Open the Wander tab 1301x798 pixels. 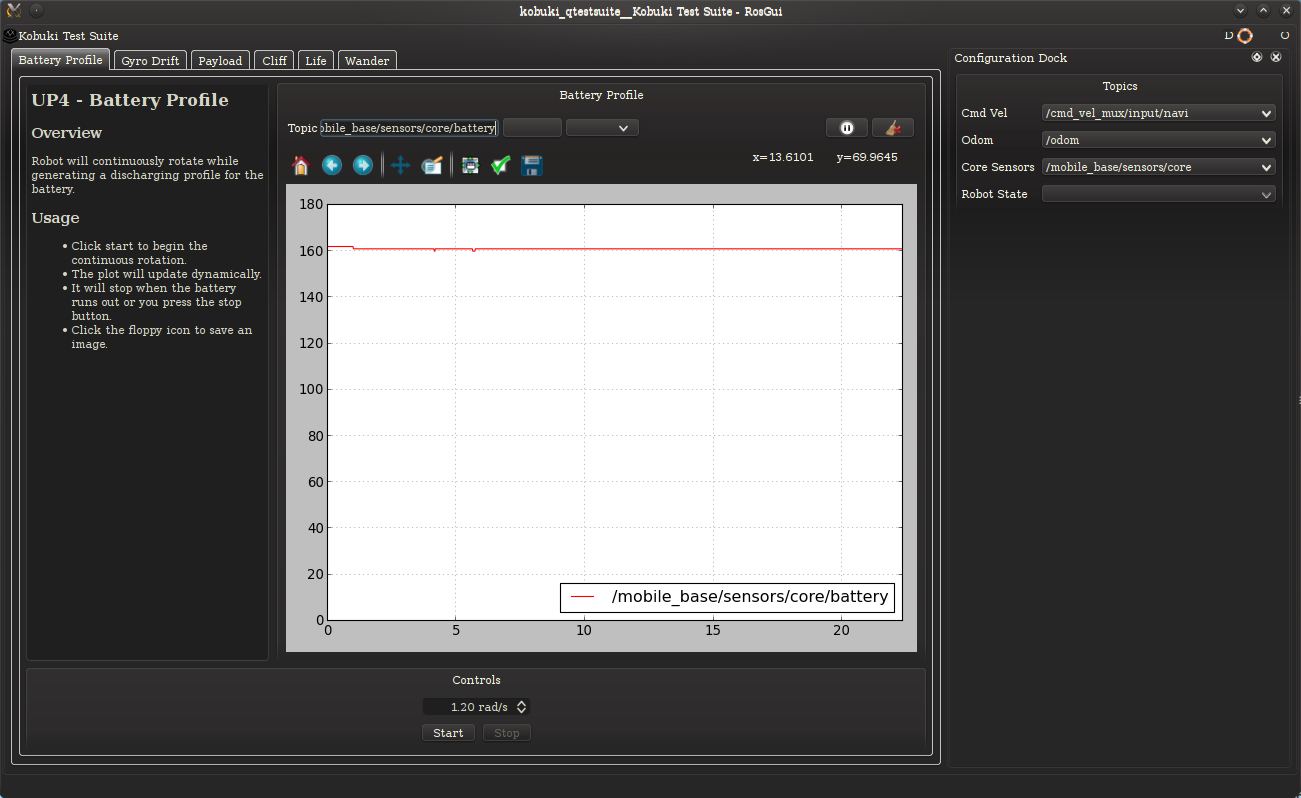367,61
